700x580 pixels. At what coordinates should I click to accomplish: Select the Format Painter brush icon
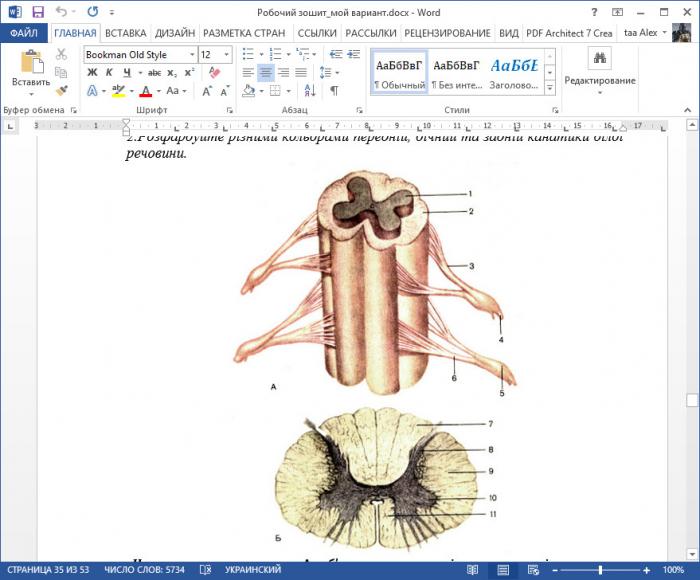pos(62,90)
